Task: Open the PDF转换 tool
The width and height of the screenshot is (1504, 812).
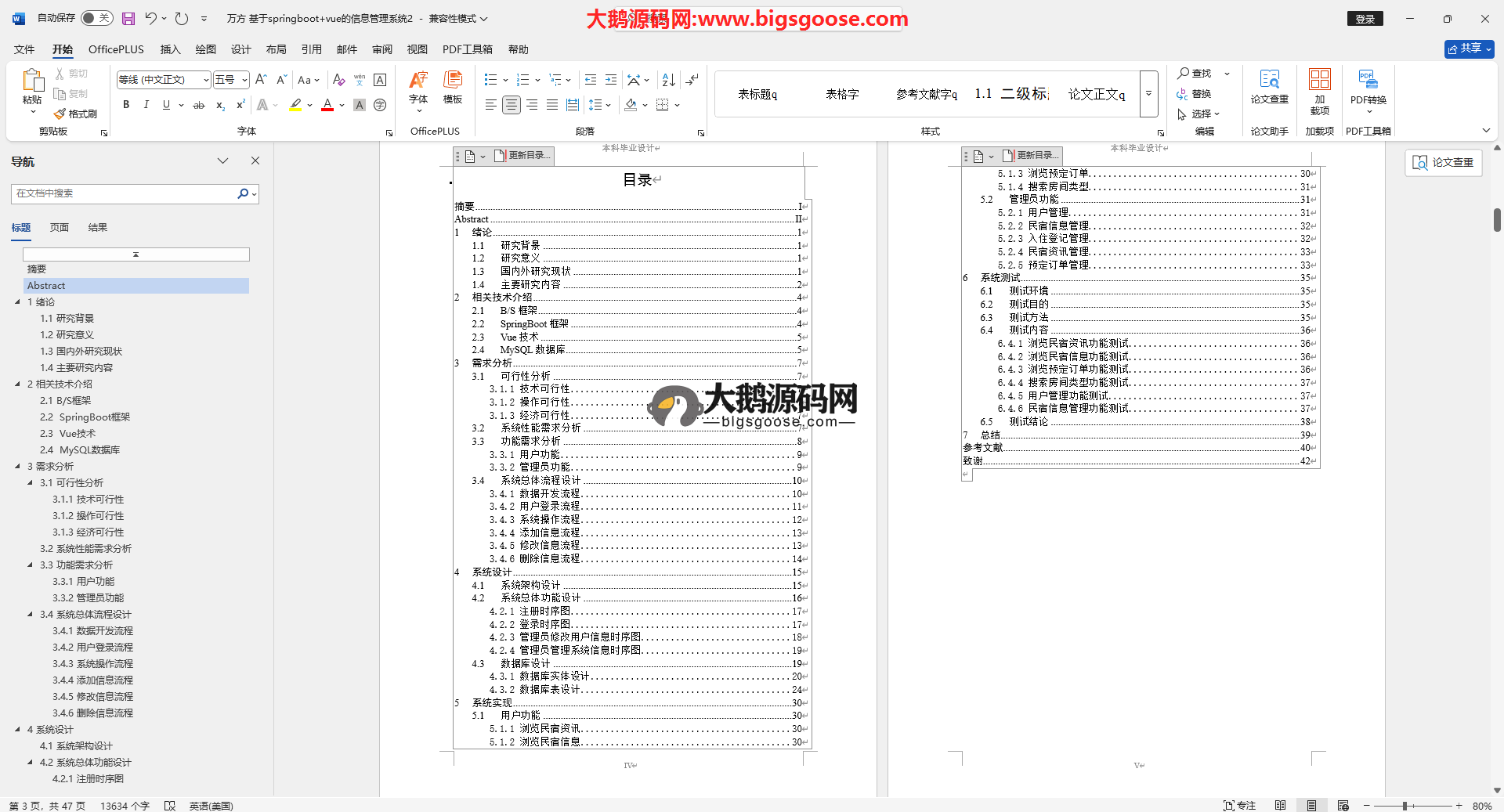Action: click(1368, 91)
